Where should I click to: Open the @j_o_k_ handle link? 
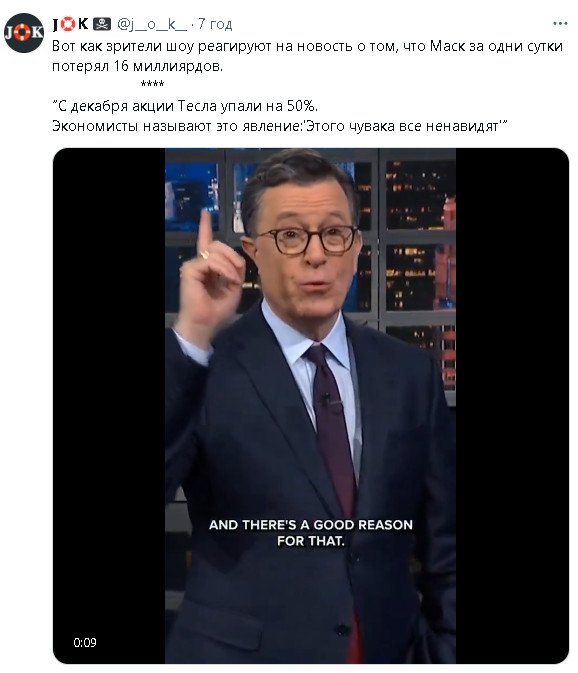[x=151, y=24]
